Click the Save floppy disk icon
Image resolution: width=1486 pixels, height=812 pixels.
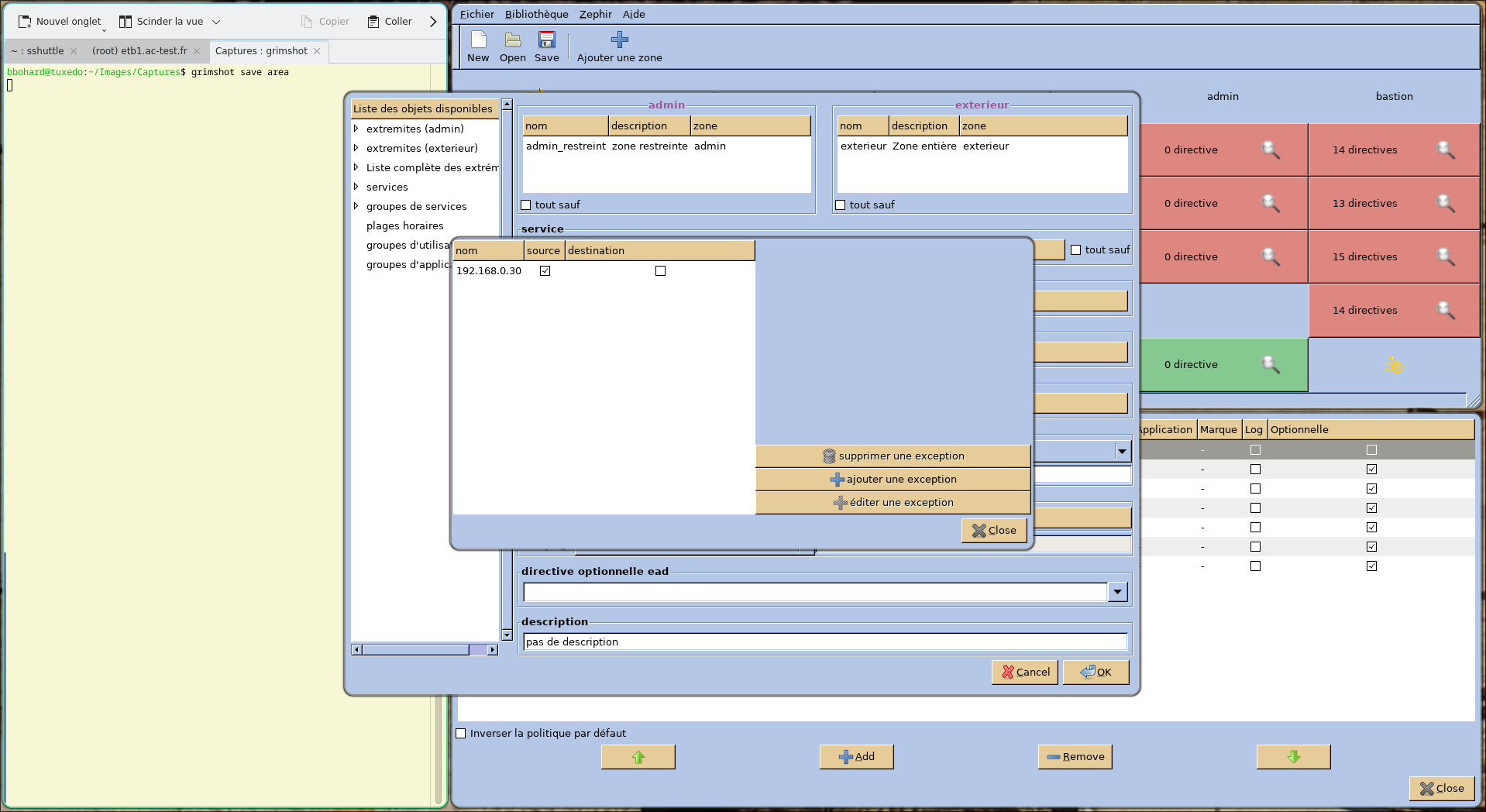546,40
